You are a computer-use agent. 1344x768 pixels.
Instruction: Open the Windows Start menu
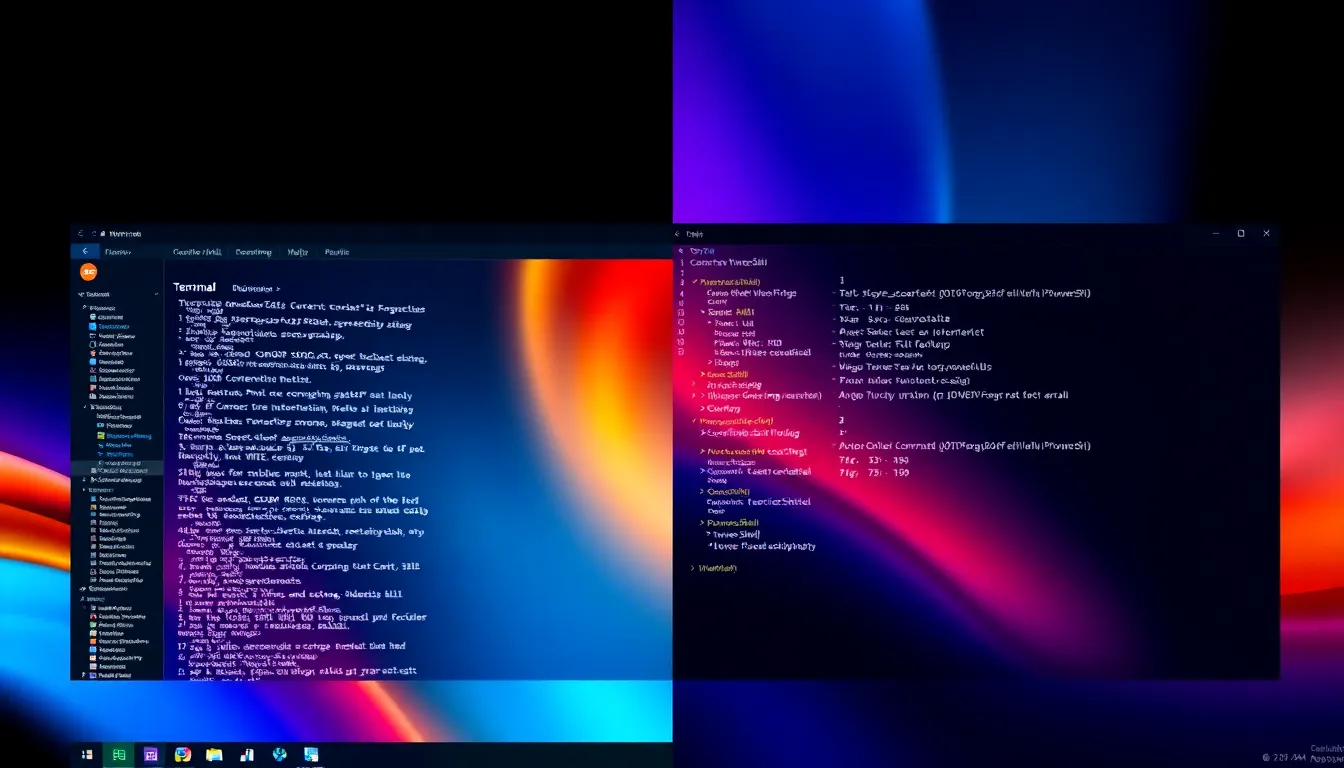click(x=87, y=755)
